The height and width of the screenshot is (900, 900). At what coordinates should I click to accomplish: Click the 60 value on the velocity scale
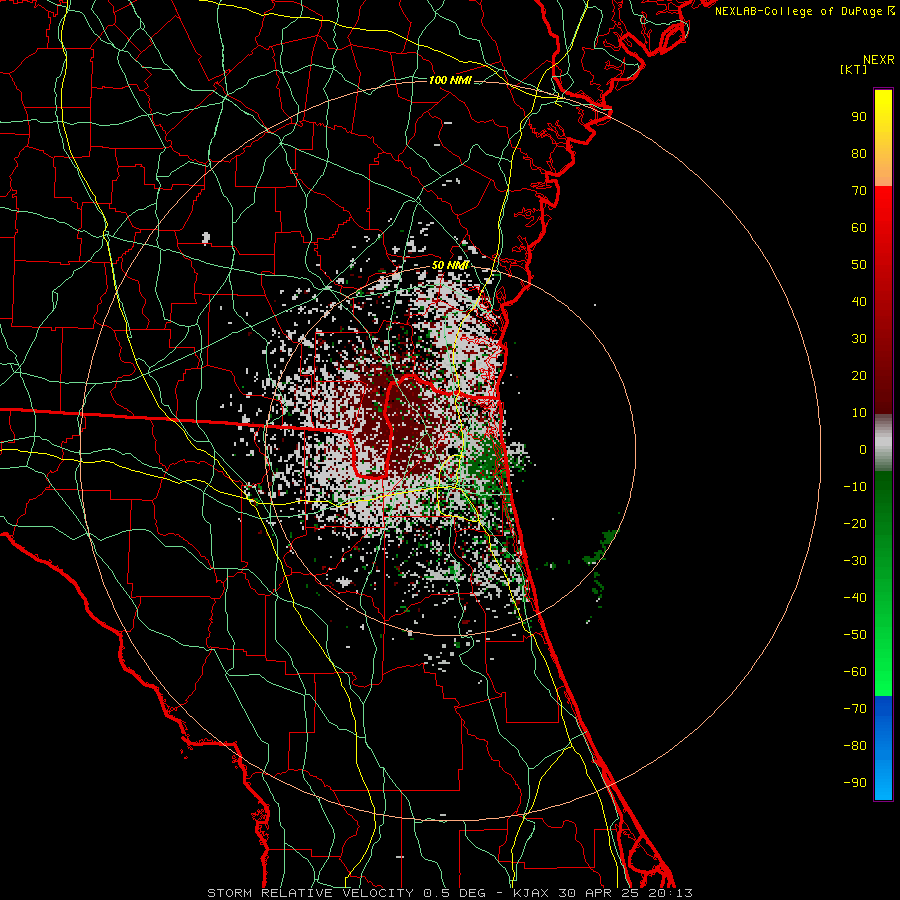click(859, 228)
